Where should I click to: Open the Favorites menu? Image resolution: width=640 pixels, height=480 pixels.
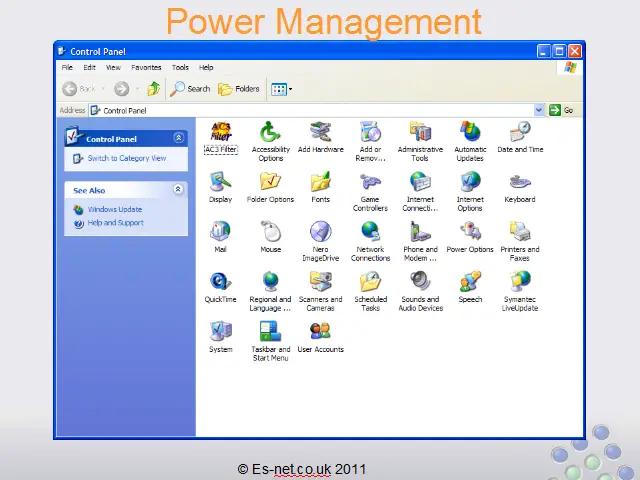pyautogui.click(x=146, y=67)
